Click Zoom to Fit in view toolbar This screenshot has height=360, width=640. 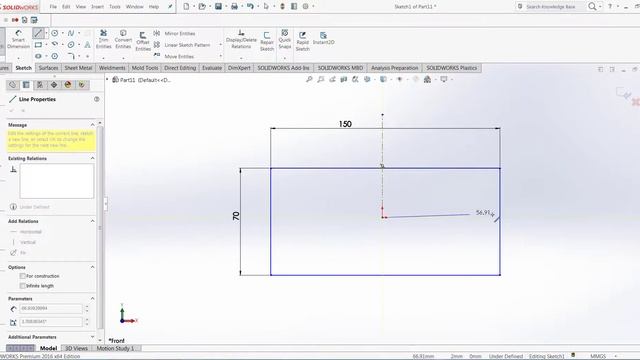coord(309,79)
